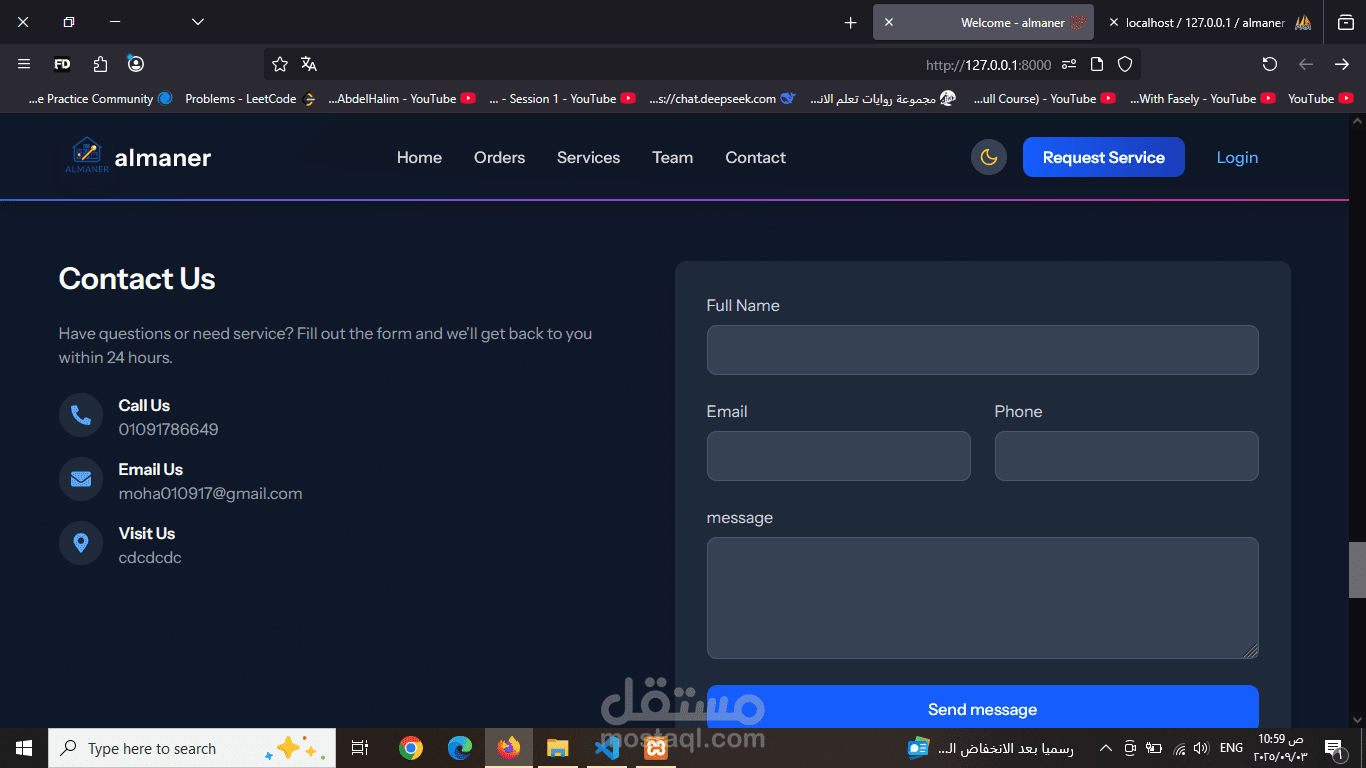Open the AbdelHalim - YouTube bookmark

pos(402,99)
